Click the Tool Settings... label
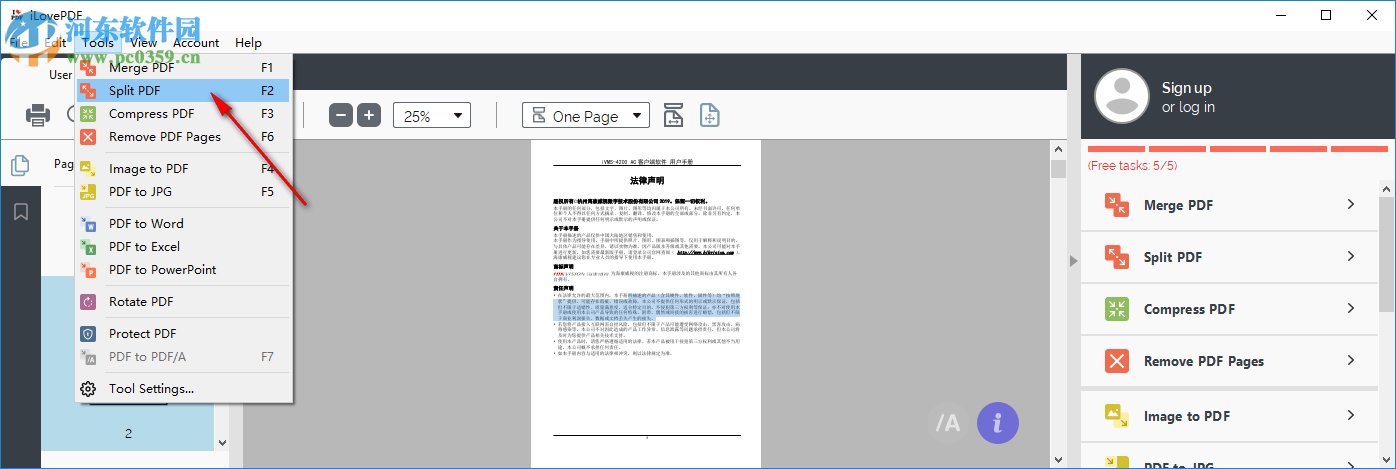 [151, 389]
